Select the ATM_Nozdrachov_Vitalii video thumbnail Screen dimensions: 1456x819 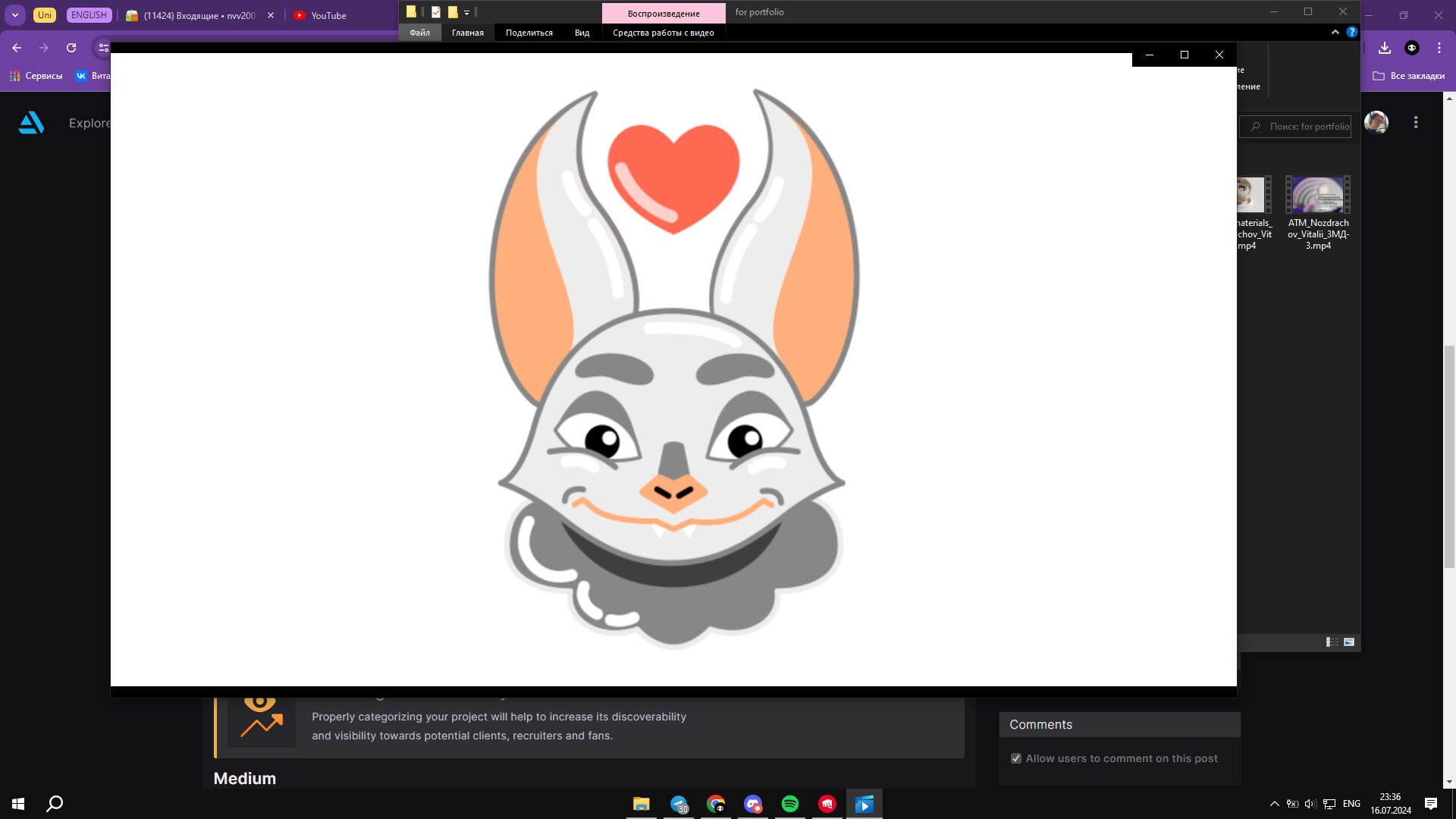pos(1318,196)
